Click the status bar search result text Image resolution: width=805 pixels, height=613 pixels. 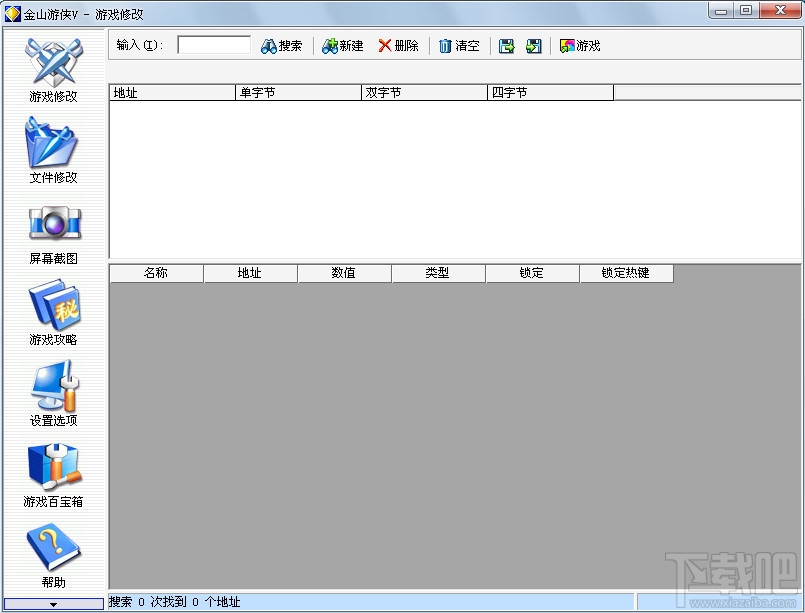click(x=175, y=602)
